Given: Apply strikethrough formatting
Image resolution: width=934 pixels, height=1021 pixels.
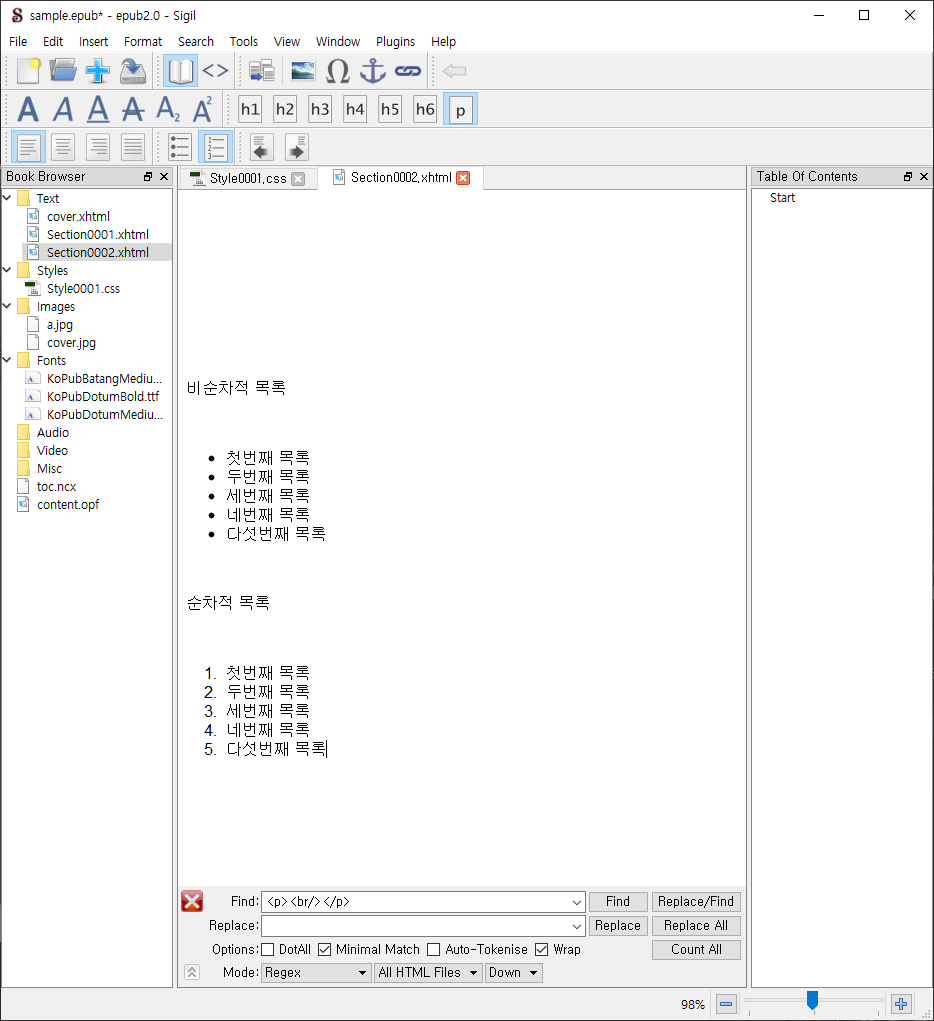Looking at the screenshot, I should tap(133, 109).
